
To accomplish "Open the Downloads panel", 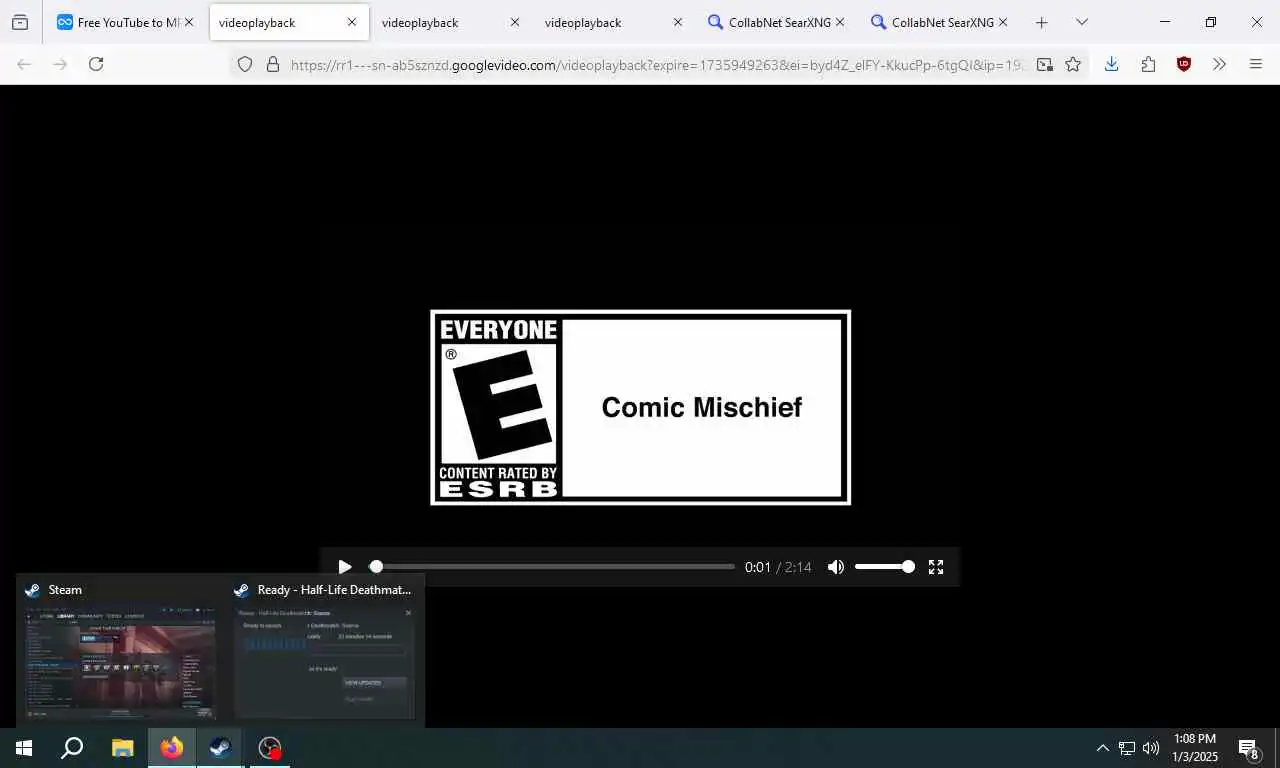I will tap(1111, 64).
